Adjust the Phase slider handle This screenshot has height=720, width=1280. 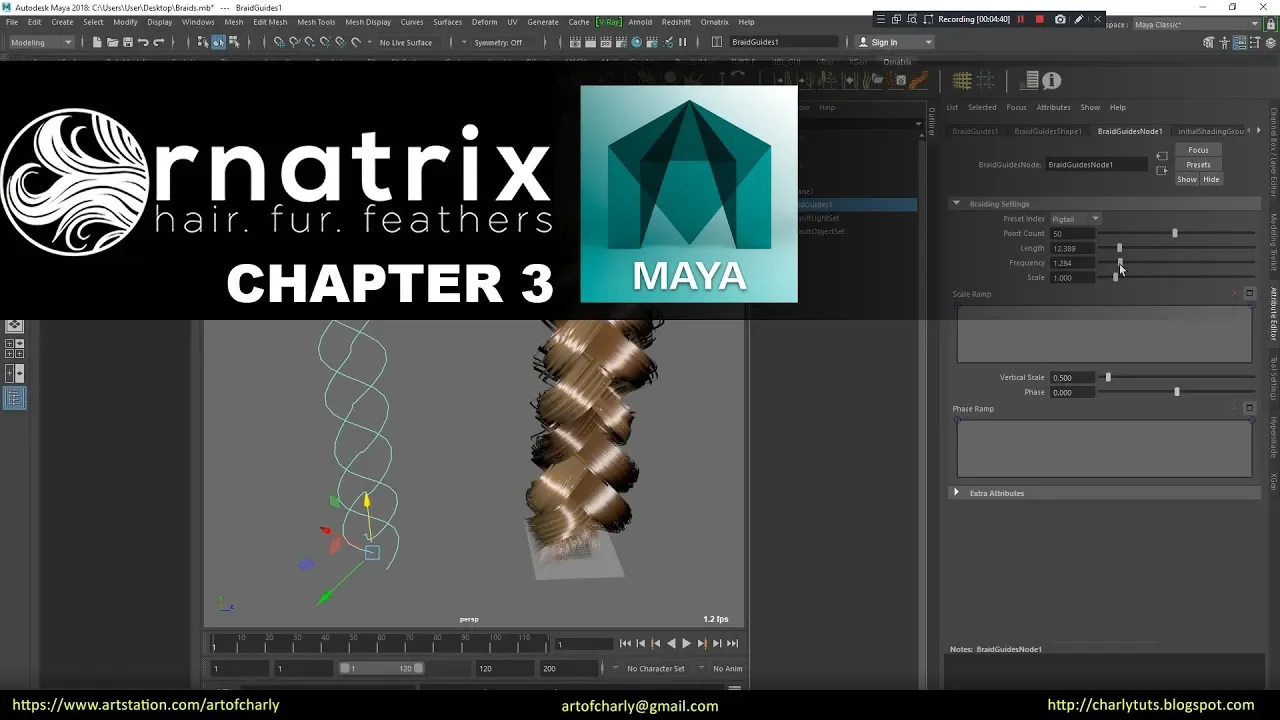pos(1177,392)
